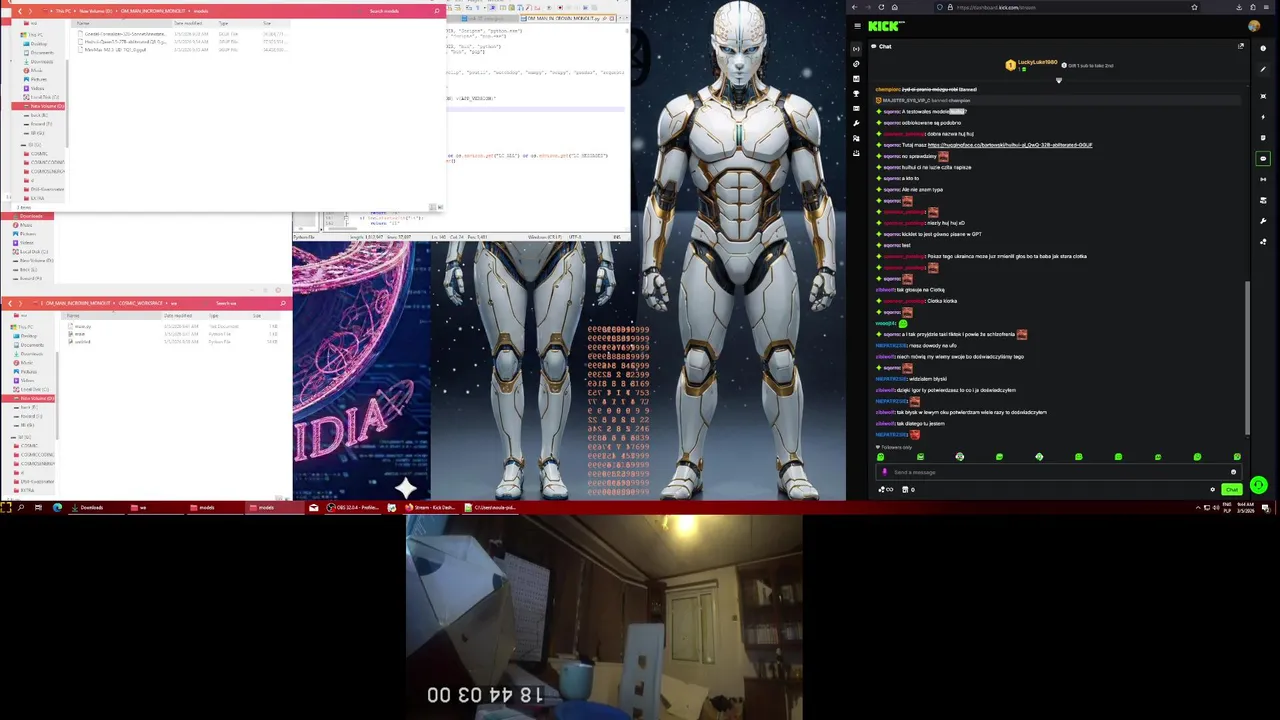Collapse the leaderboard arrow under LuckyLuke1980
This screenshot has width=1280, height=720.
(1059, 80)
